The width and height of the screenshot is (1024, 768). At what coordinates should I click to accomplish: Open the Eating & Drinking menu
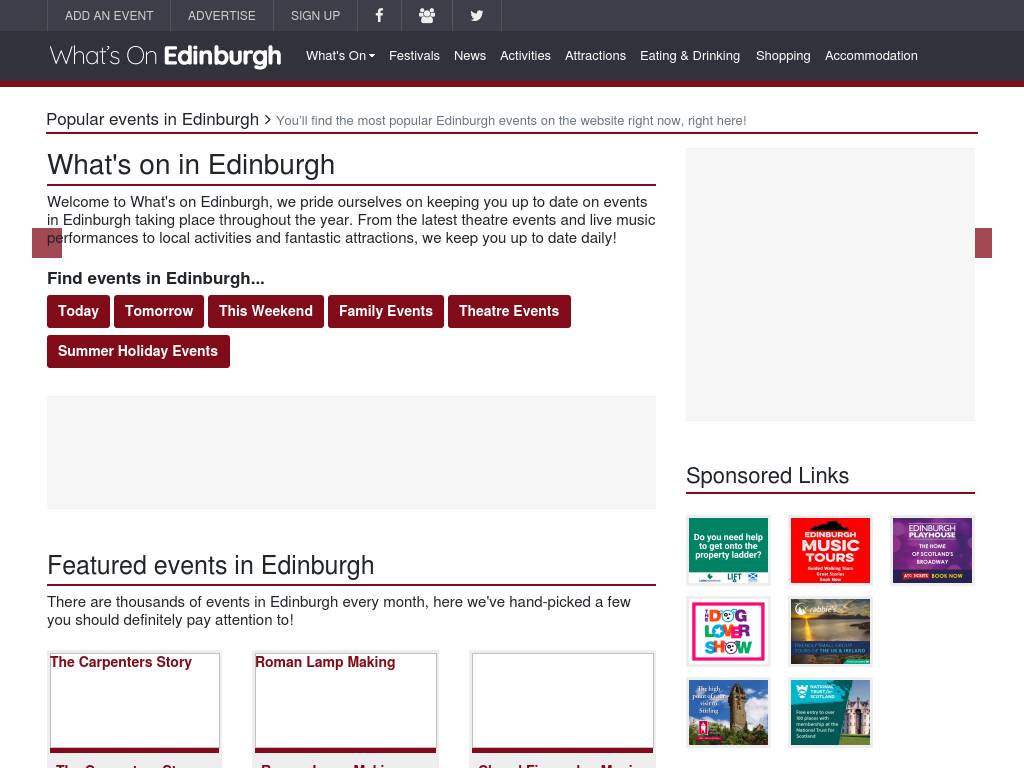(x=689, y=56)
